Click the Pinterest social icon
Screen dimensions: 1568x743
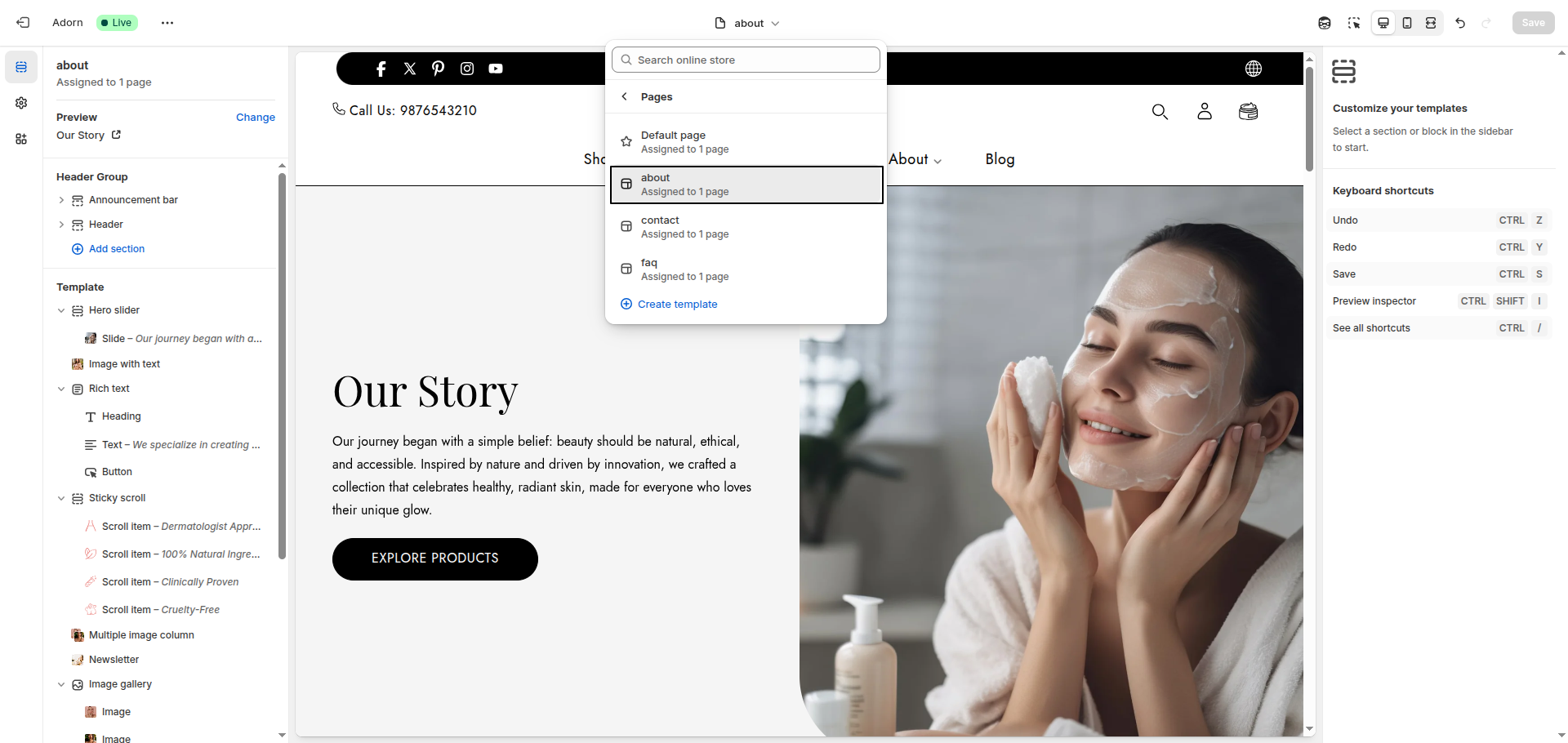coord(439,69)
